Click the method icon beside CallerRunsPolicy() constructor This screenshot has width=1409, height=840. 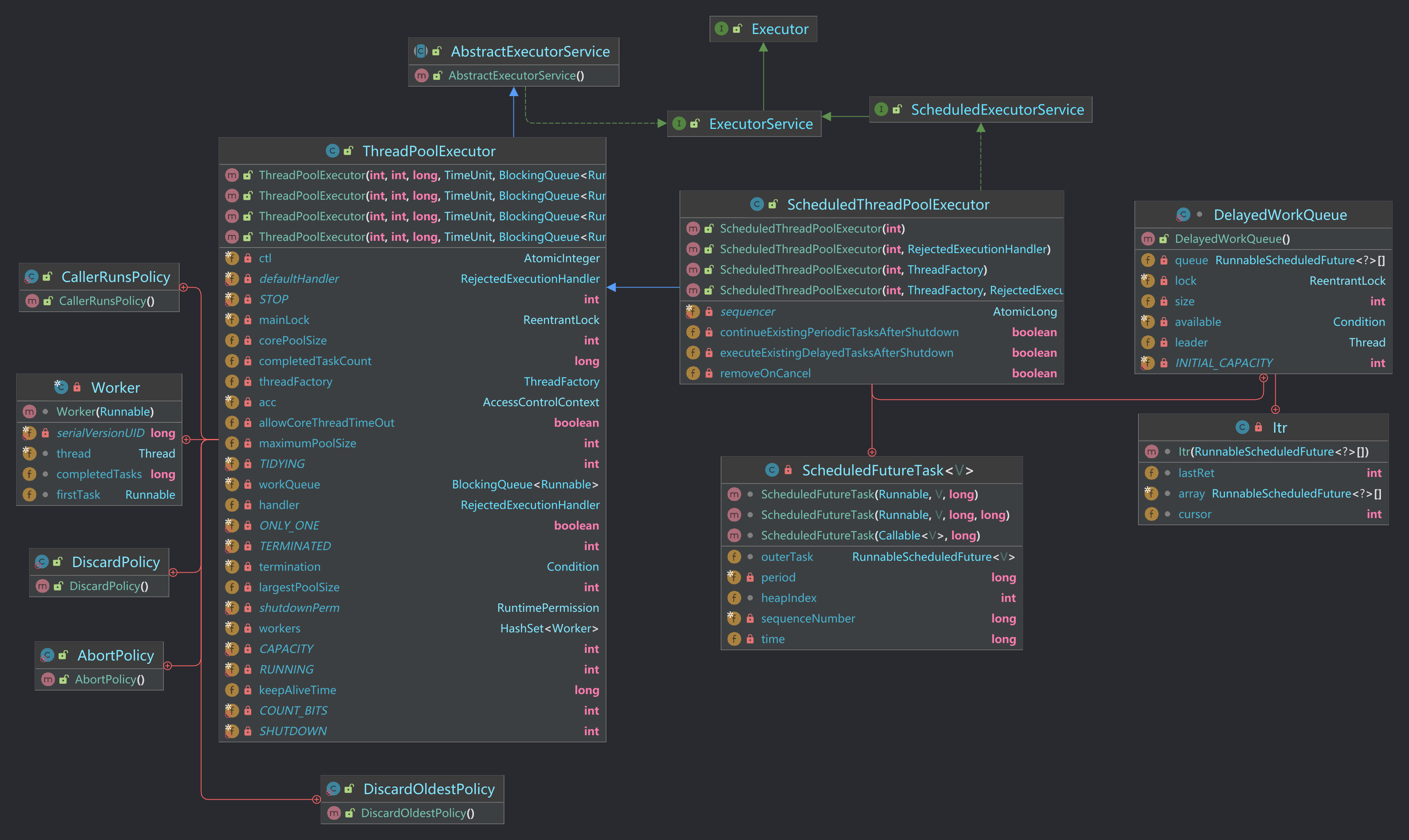[x=33, y=301]
